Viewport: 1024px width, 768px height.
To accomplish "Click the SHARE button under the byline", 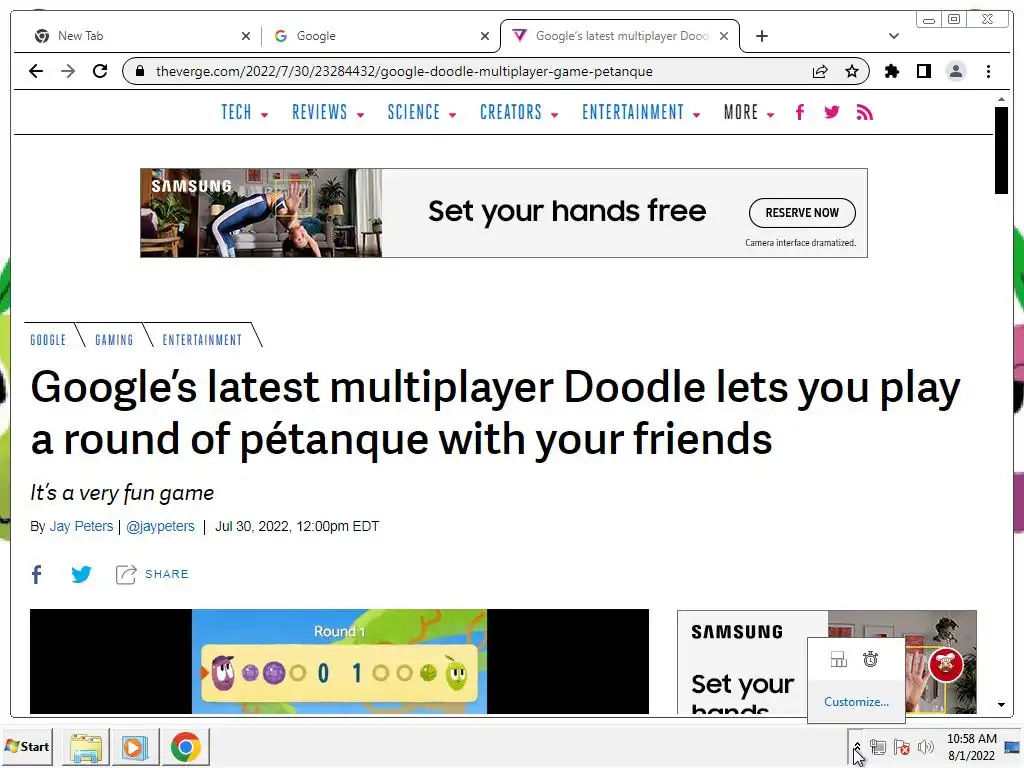I will (x=152, y=574).
